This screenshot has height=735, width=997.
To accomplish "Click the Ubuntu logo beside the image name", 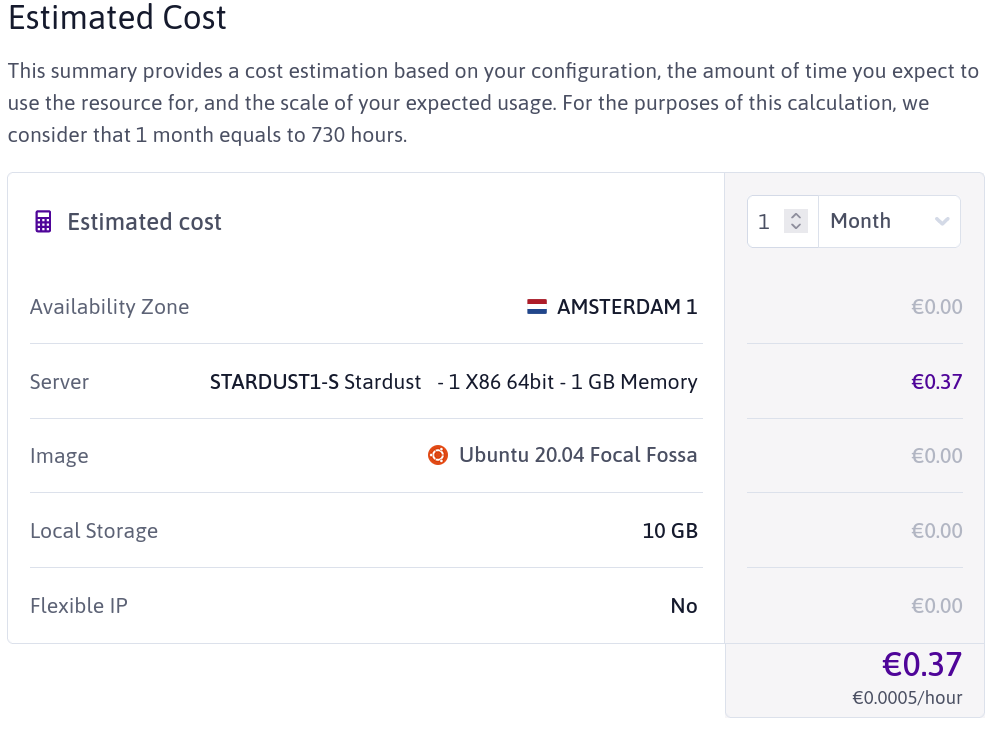I will coord(437,455).
